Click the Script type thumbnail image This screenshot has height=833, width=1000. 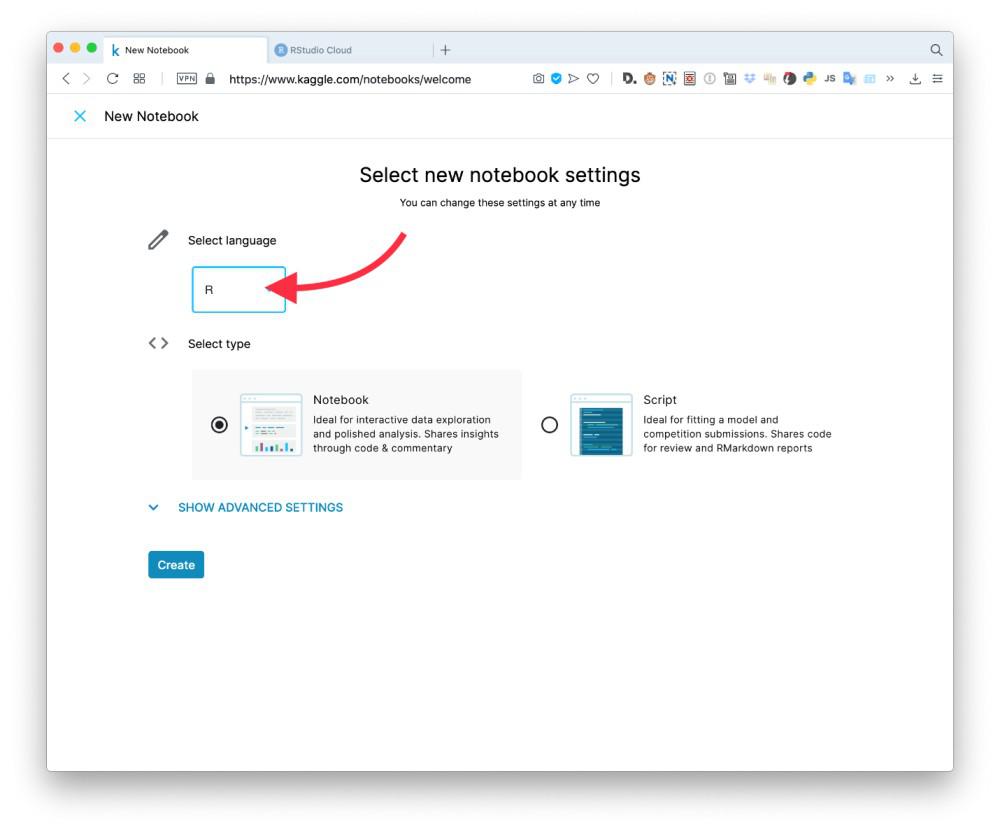(601, 424)
